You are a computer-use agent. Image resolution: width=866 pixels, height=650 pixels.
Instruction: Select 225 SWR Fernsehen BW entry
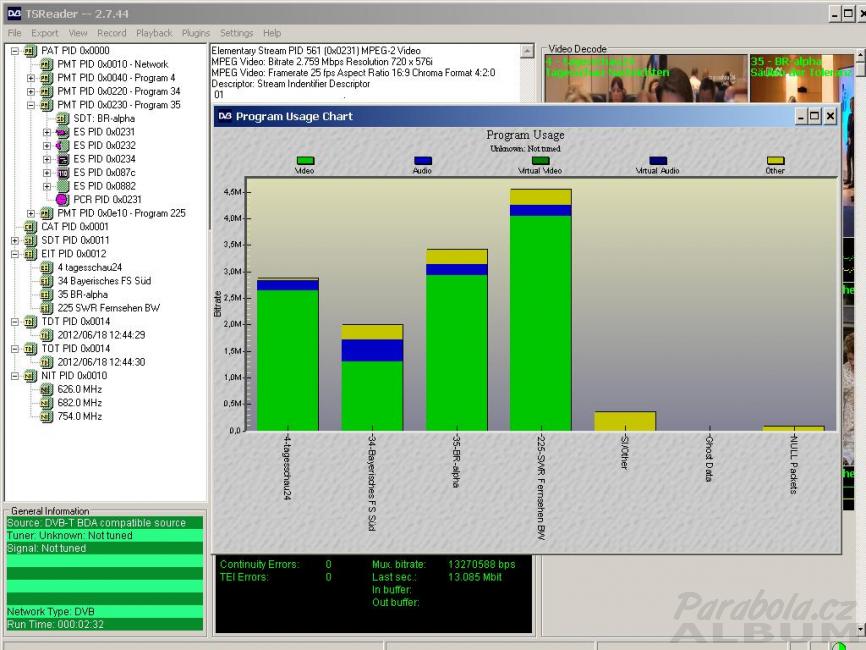(109, 308)
